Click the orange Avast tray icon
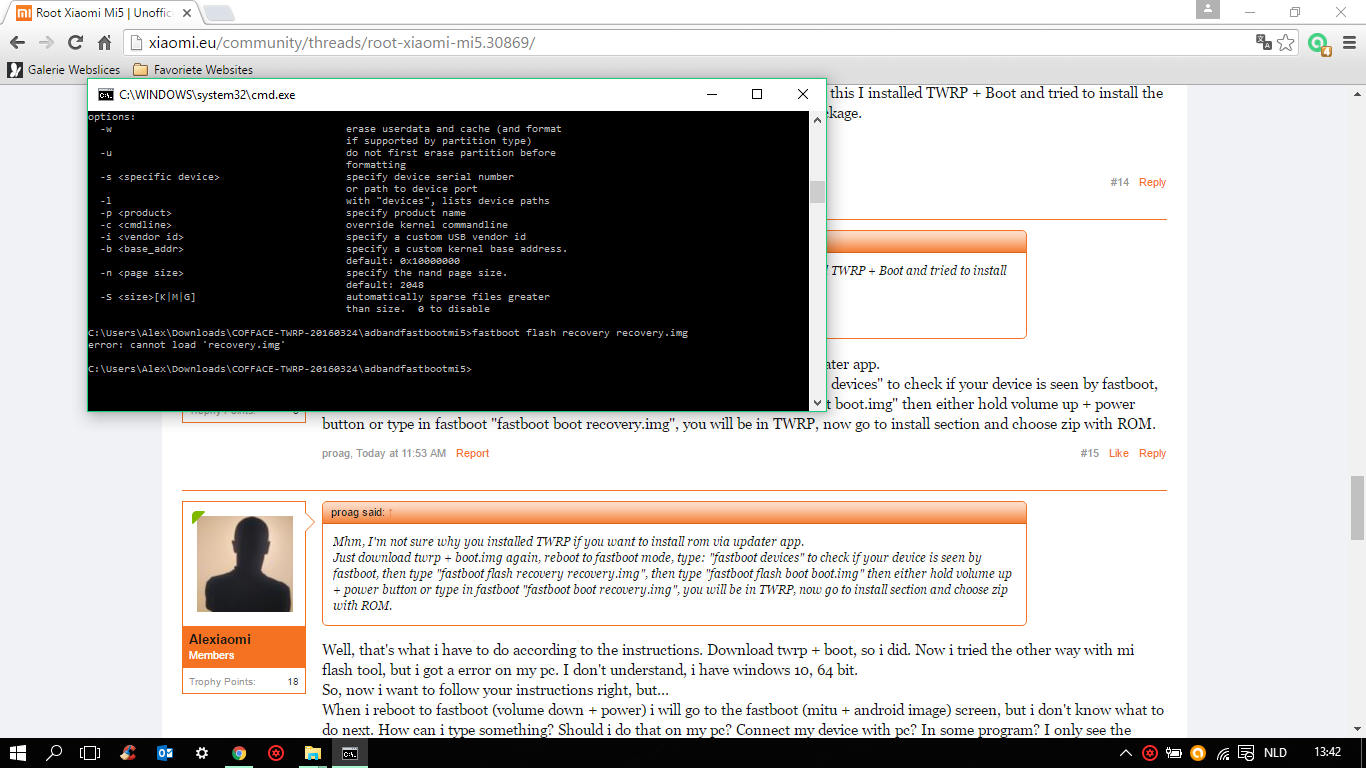 point(1197,753)
